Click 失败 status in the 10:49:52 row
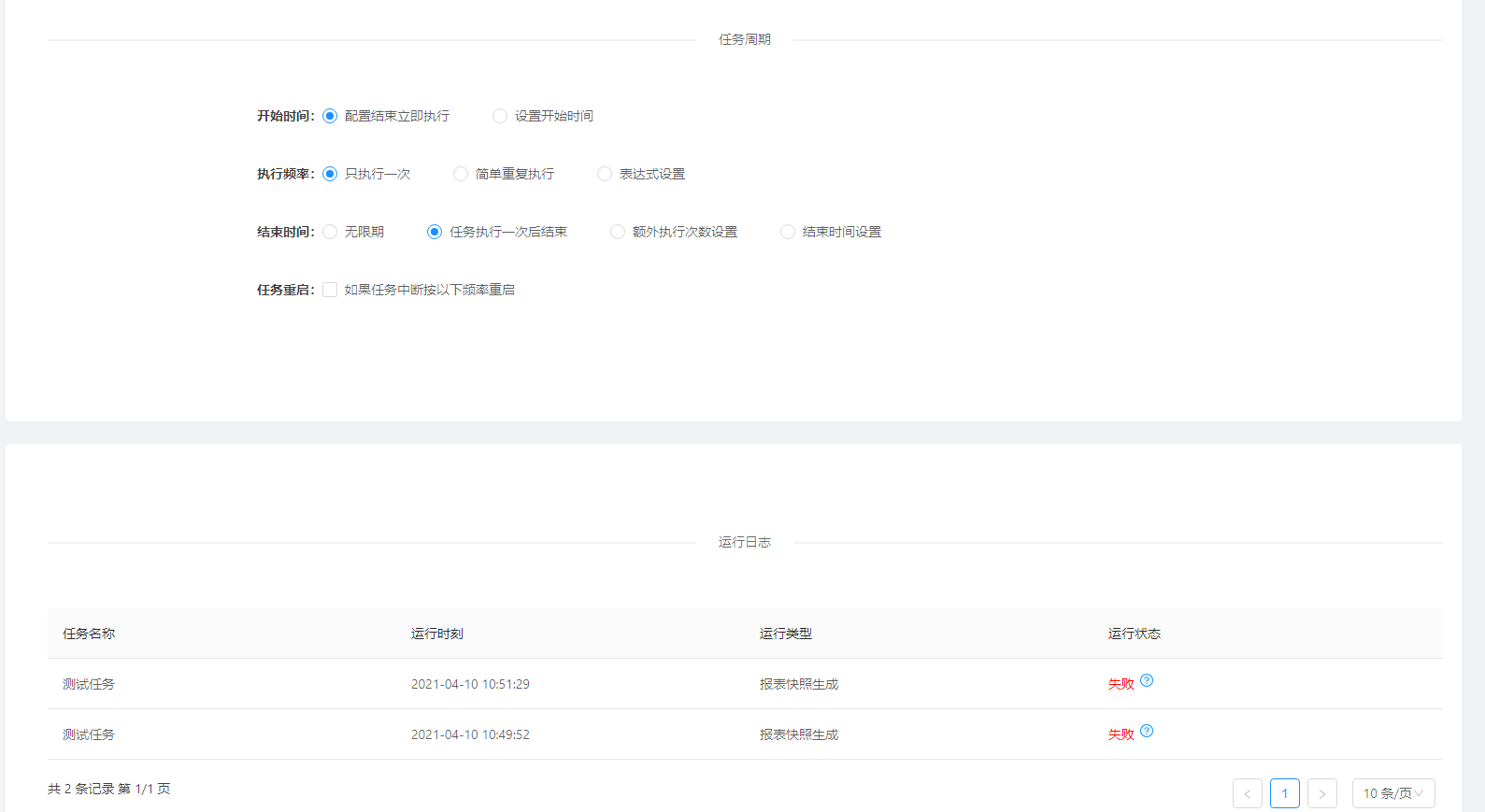Viewport: 1485px width, 812px height. coord(1121,734)
